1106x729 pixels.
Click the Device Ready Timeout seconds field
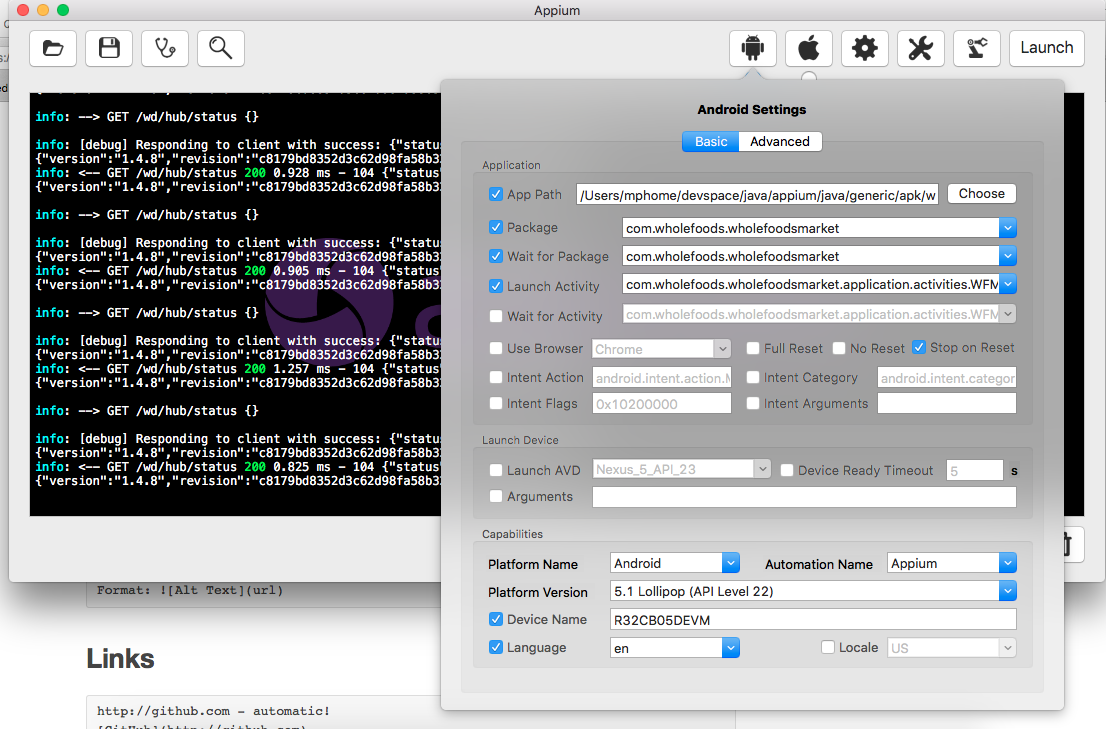click(974, 470)
